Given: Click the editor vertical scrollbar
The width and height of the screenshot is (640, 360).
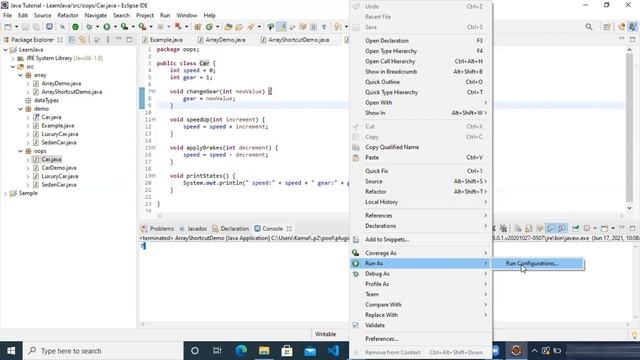Looking at the screenshot, I should (629, 127).
